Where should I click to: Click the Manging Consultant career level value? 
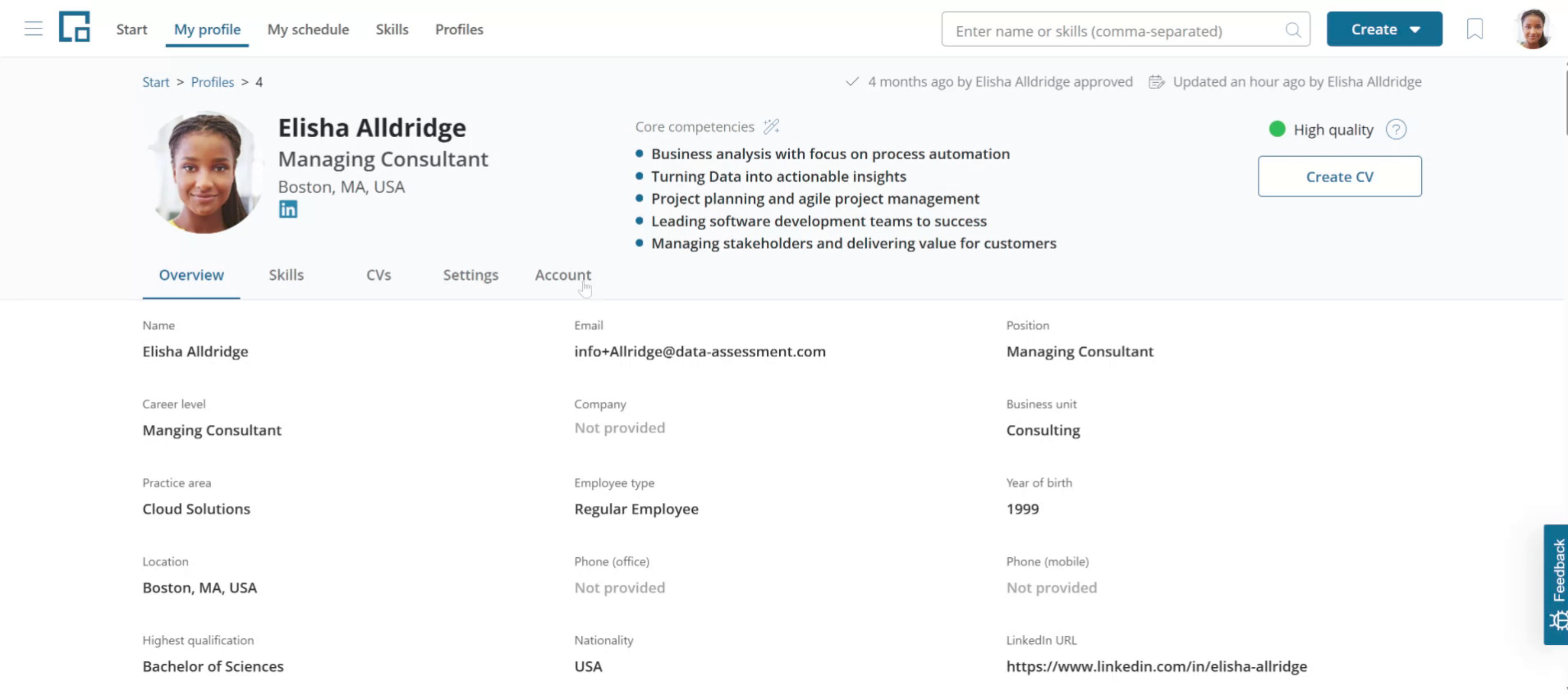point(212,430)
